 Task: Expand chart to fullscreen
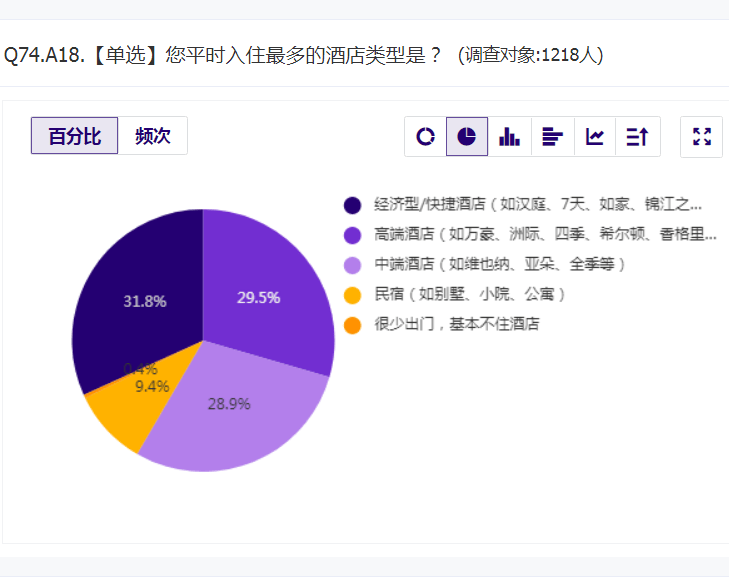coord(702,137)
